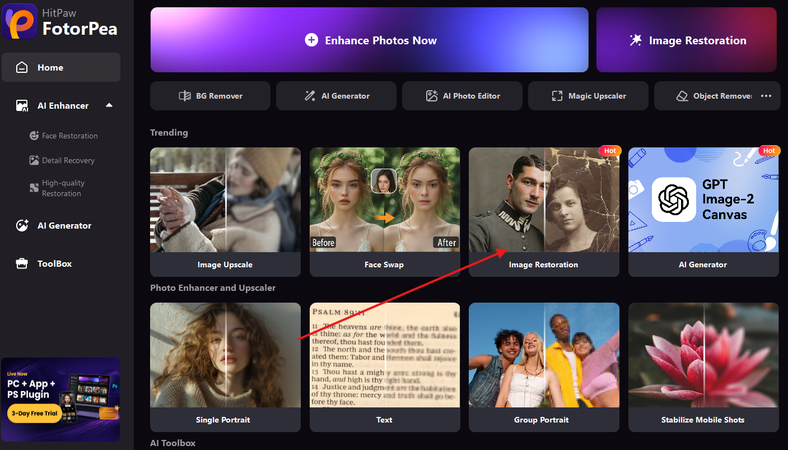The image size is (788, 450).
Task: Select the GPT Image-2 Canvas card
Action: [x=703, y=212]
